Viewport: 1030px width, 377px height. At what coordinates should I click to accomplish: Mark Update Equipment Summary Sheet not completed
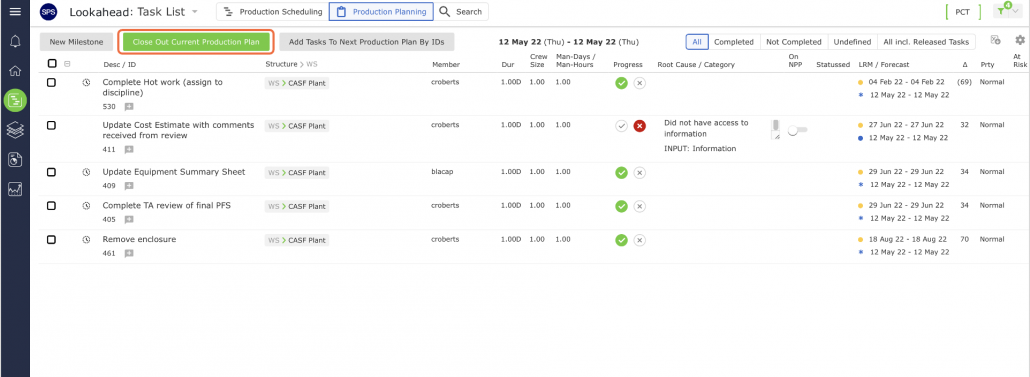pos(640,173)
